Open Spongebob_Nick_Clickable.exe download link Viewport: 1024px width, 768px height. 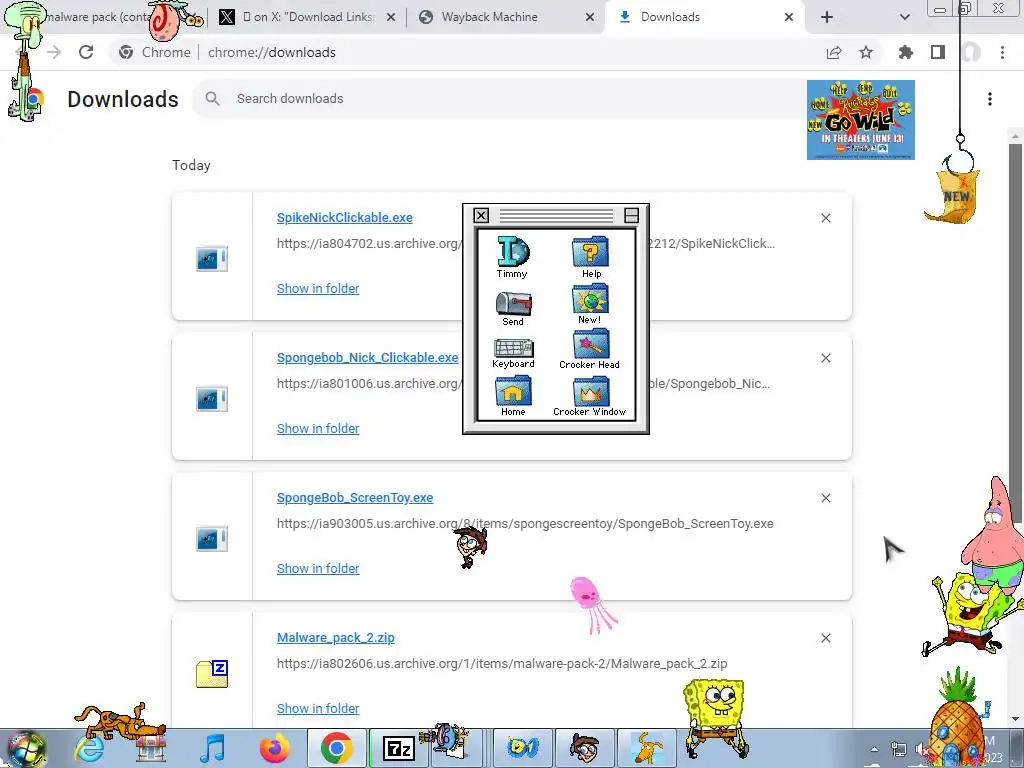coord(368,357)
